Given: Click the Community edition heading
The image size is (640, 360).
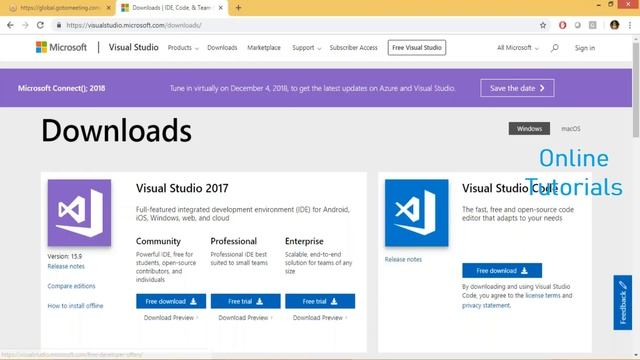Looking at the screenshot, I should [158, 241].
